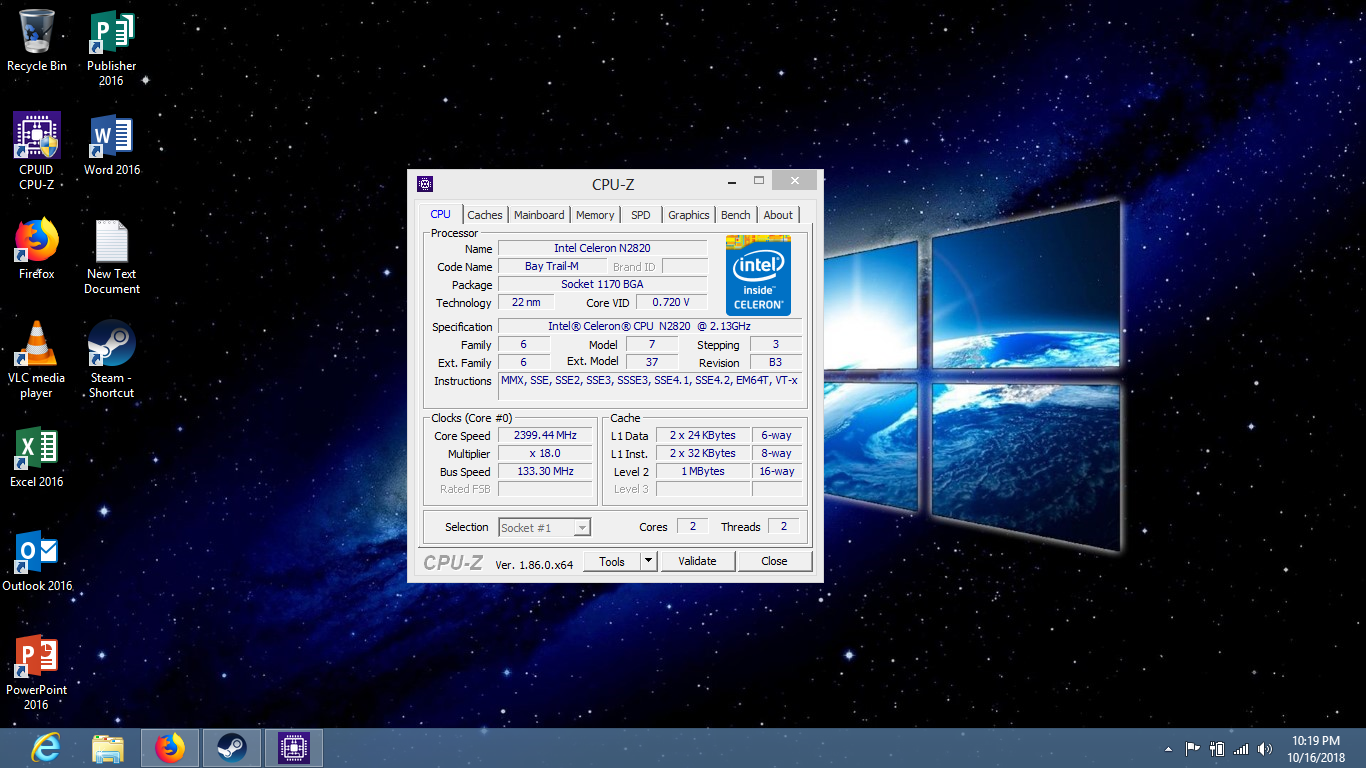Click the empty Brand ID field
The width and height of the screenshot is (1366, 768).
coord(685,266)
